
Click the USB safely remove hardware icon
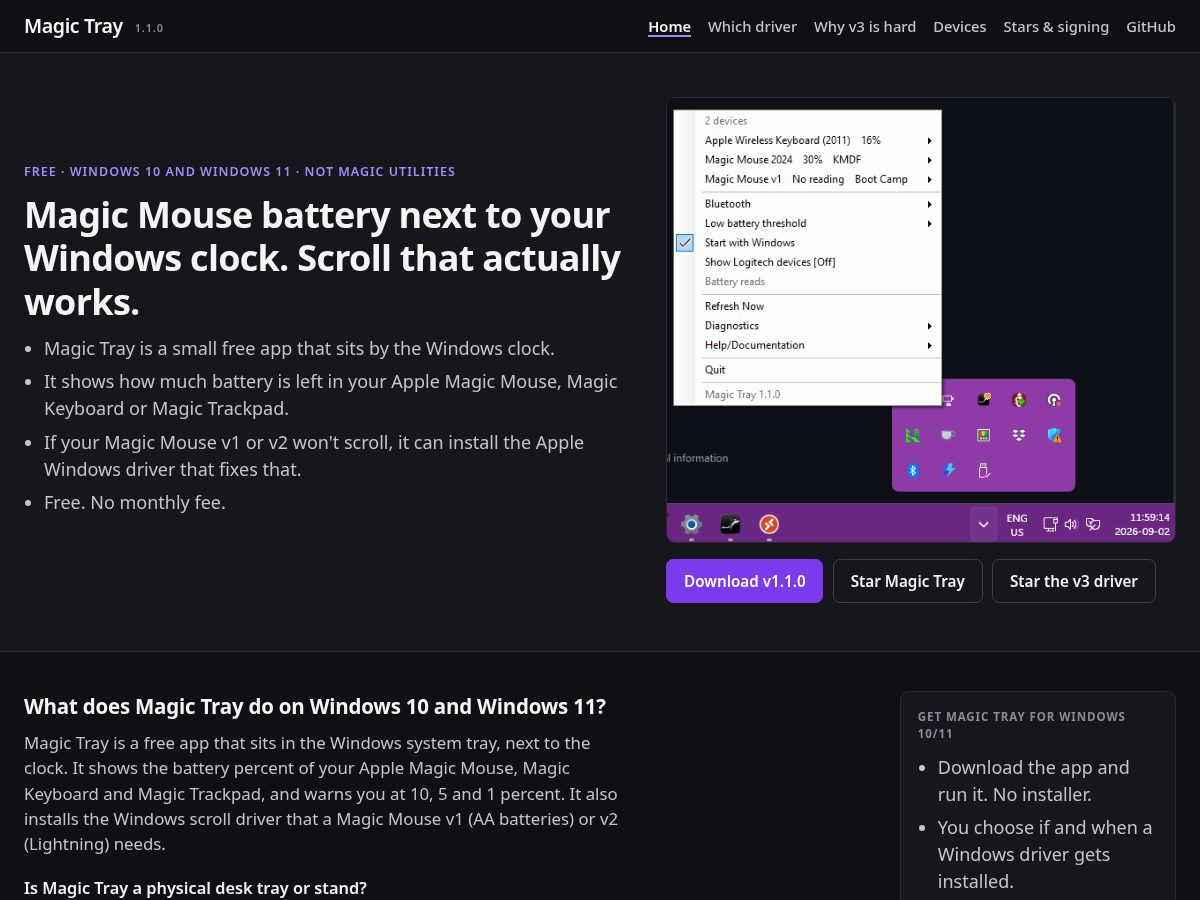pyautogui.click(x=983, y=470)
